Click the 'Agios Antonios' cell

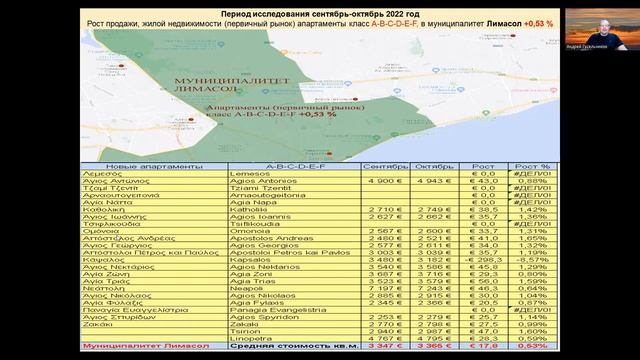click(295, 181)
